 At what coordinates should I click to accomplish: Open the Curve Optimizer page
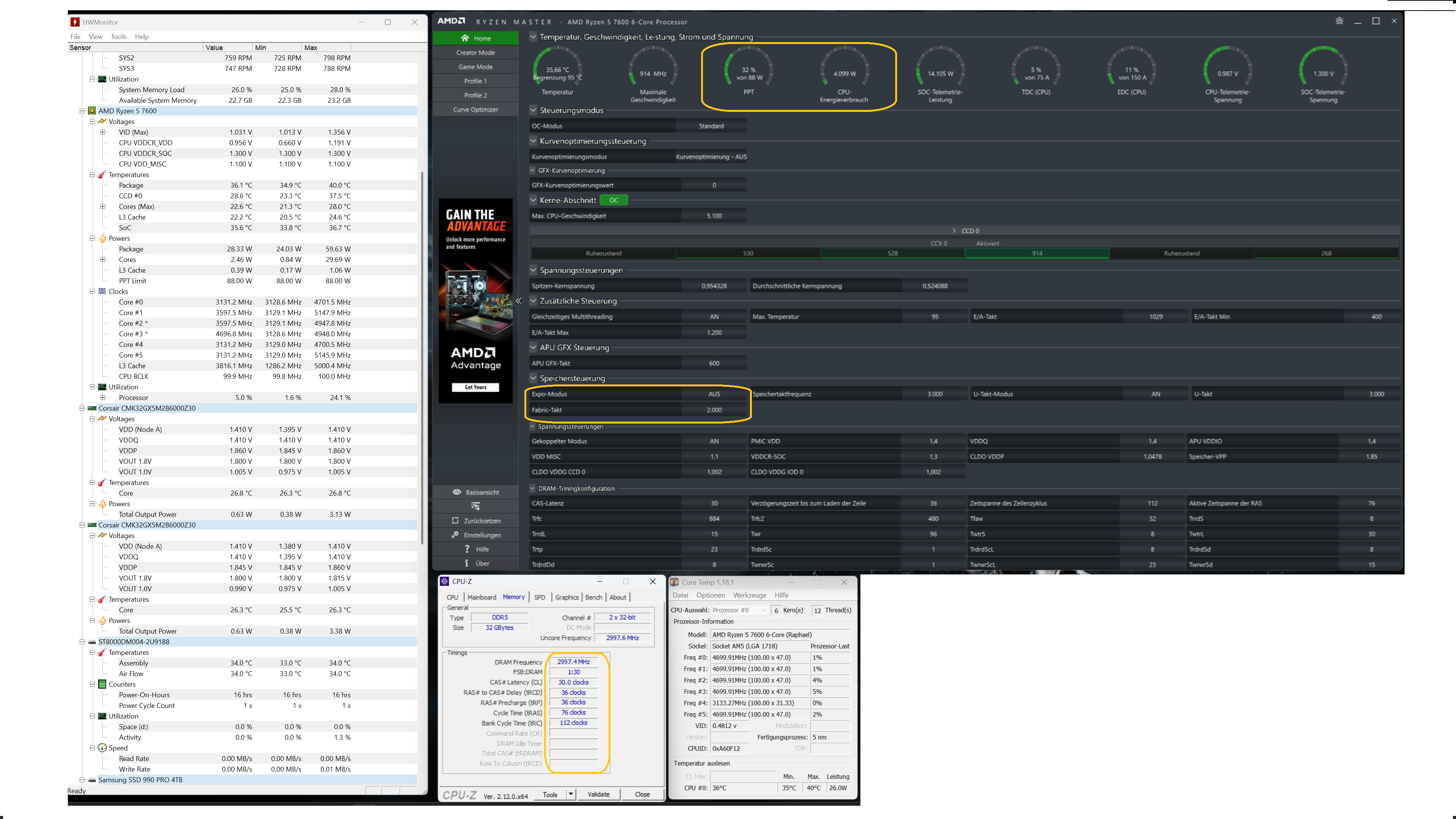click(x=475, y=110)
